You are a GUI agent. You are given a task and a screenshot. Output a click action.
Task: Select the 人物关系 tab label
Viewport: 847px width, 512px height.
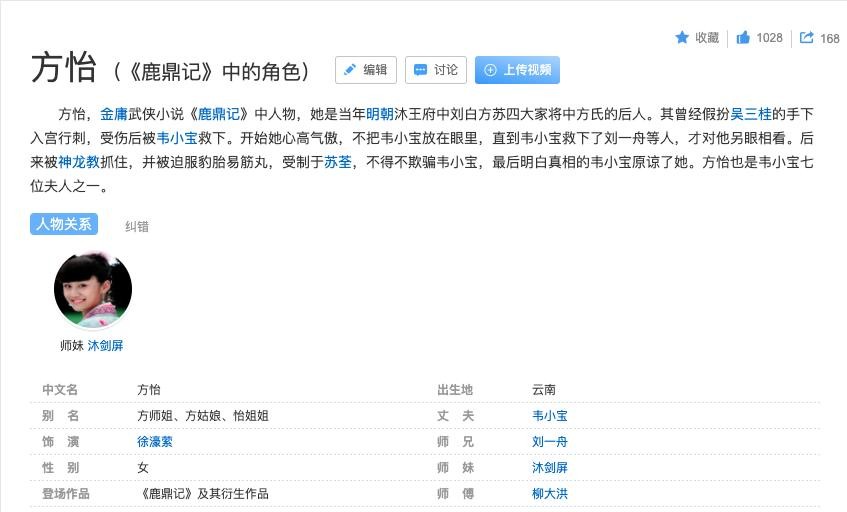64,224
